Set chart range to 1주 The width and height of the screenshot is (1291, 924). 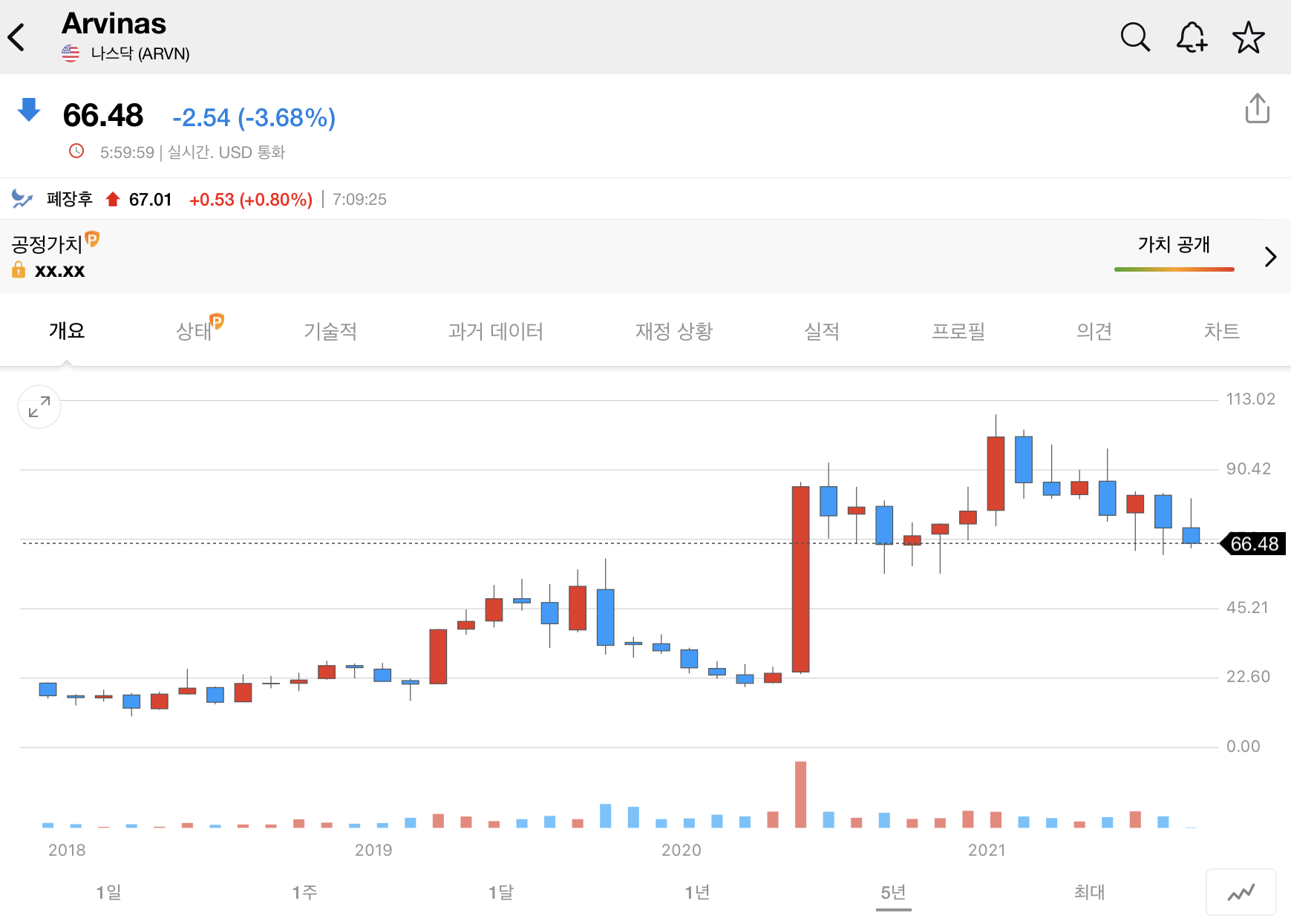(304, 892)
